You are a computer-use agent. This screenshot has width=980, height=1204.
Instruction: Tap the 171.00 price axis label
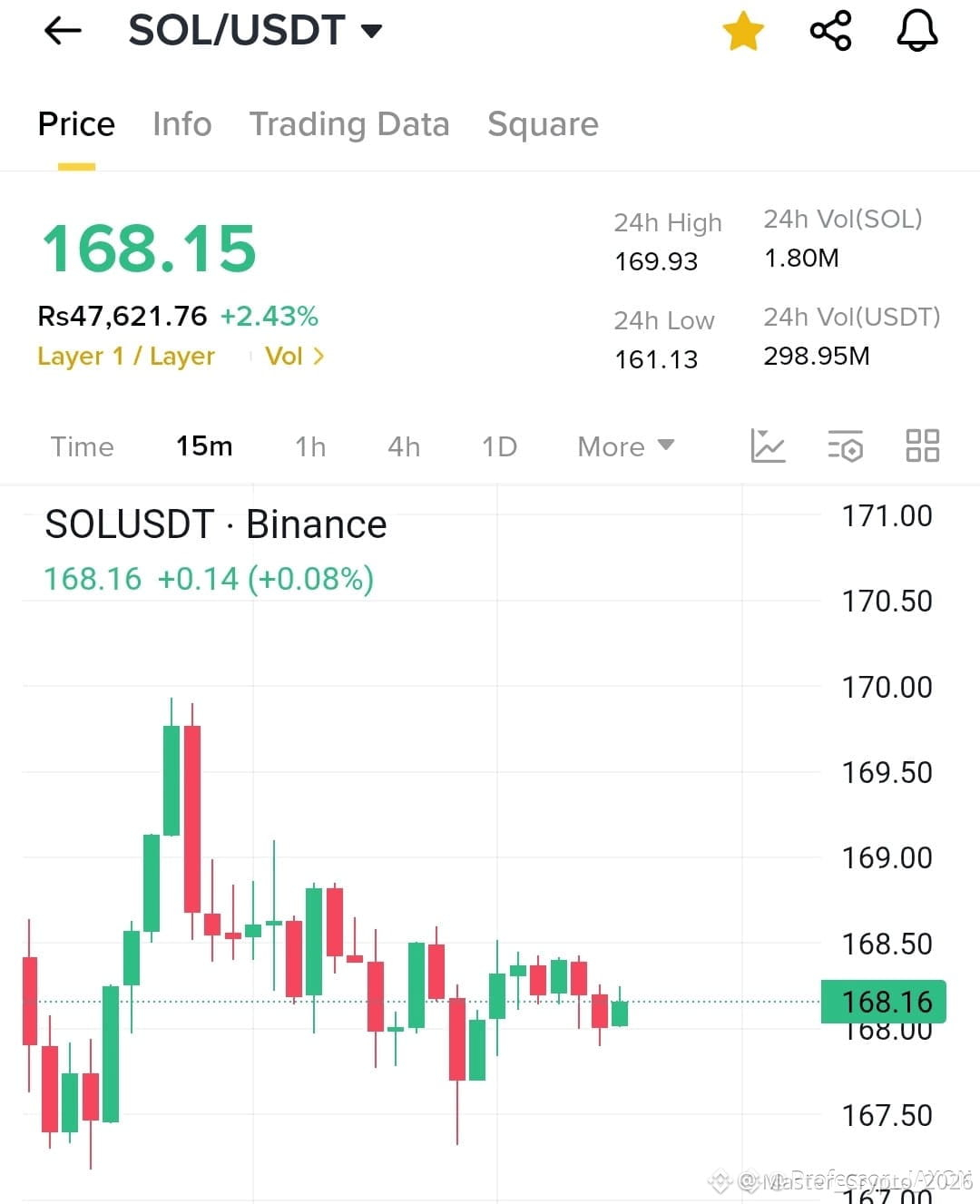(x=887, y=515)
